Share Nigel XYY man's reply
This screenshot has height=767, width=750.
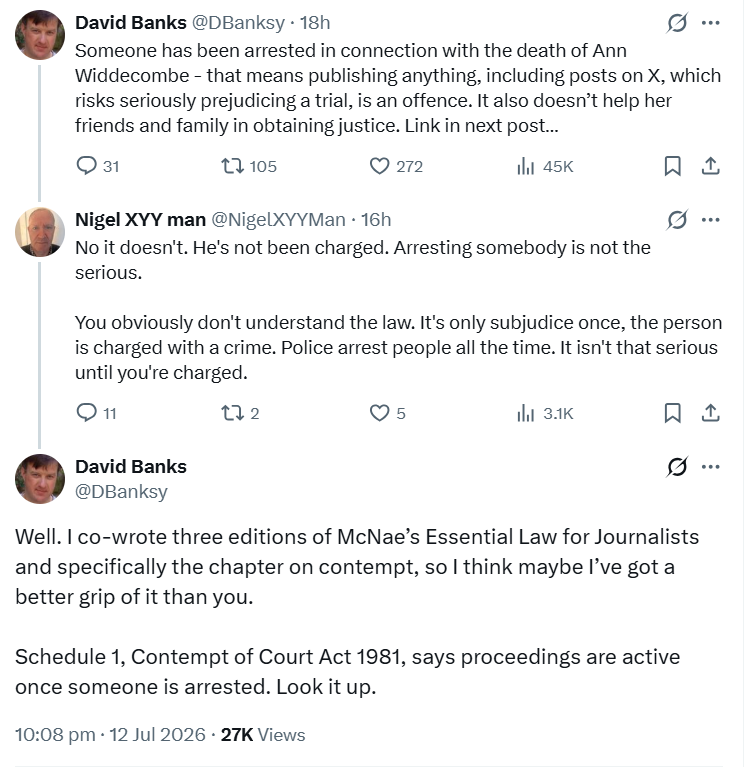pos(710,413)
